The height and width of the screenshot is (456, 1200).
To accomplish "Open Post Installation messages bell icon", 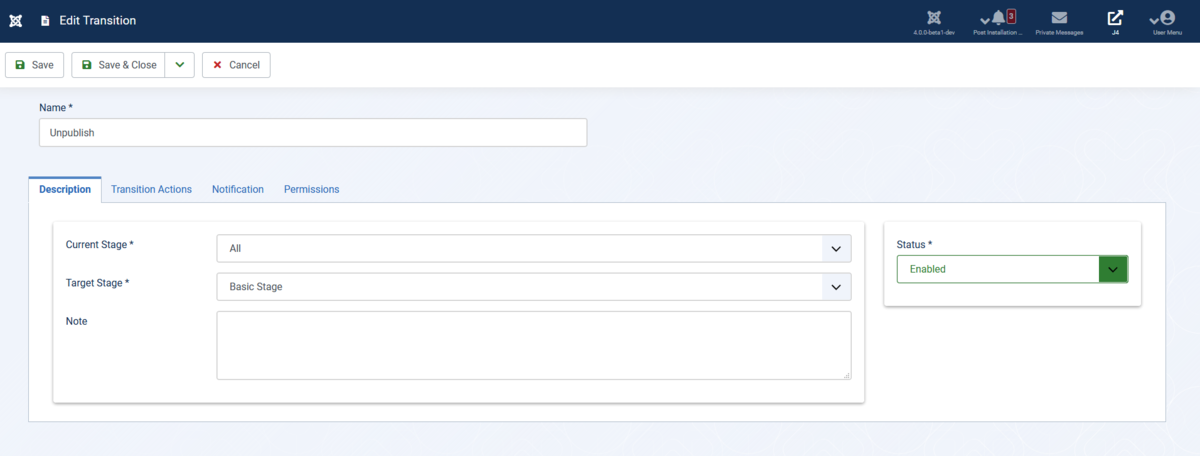I will pos(998,18).
